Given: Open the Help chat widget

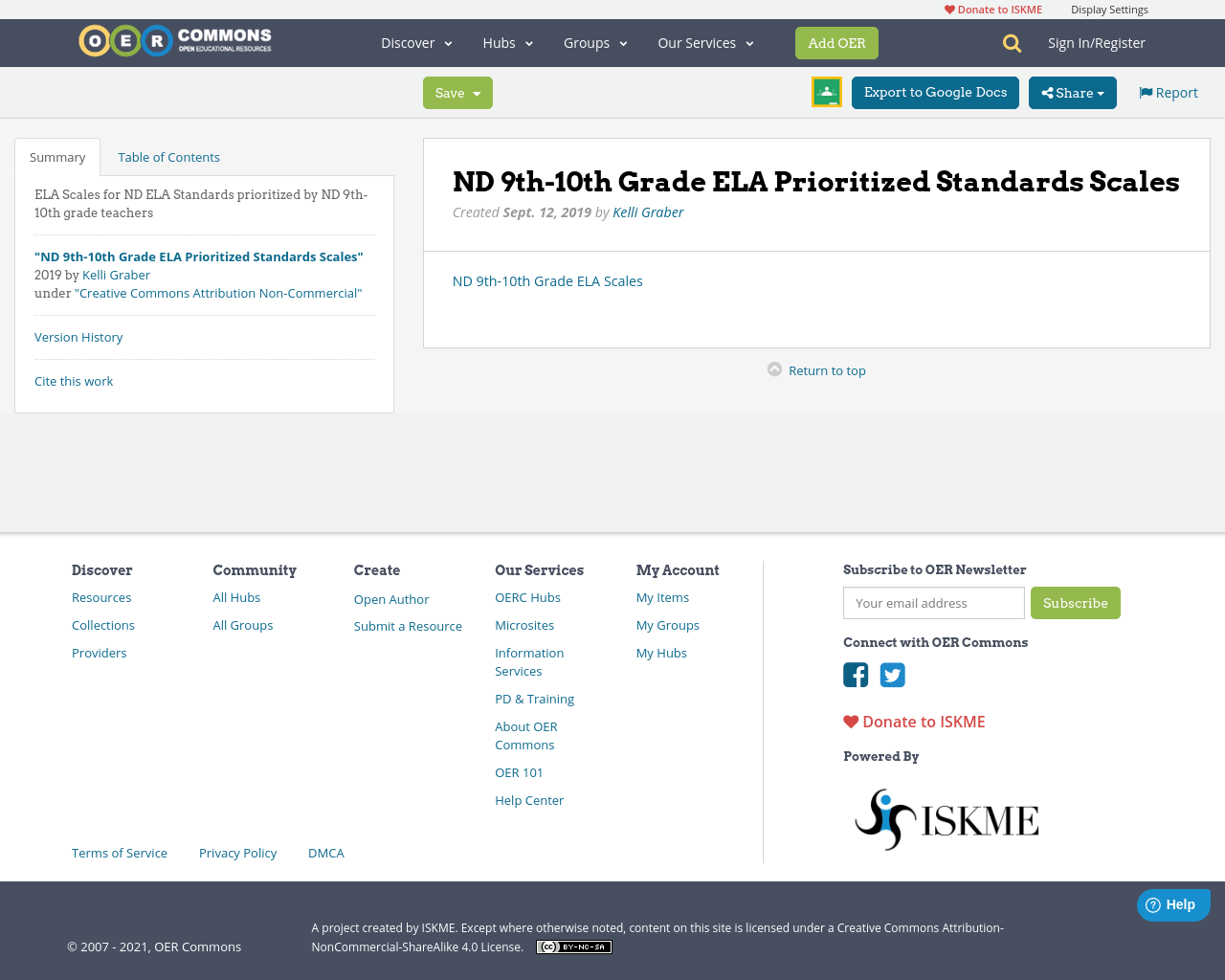Looking at the screenshot, I should click(x=1173, y=903).
